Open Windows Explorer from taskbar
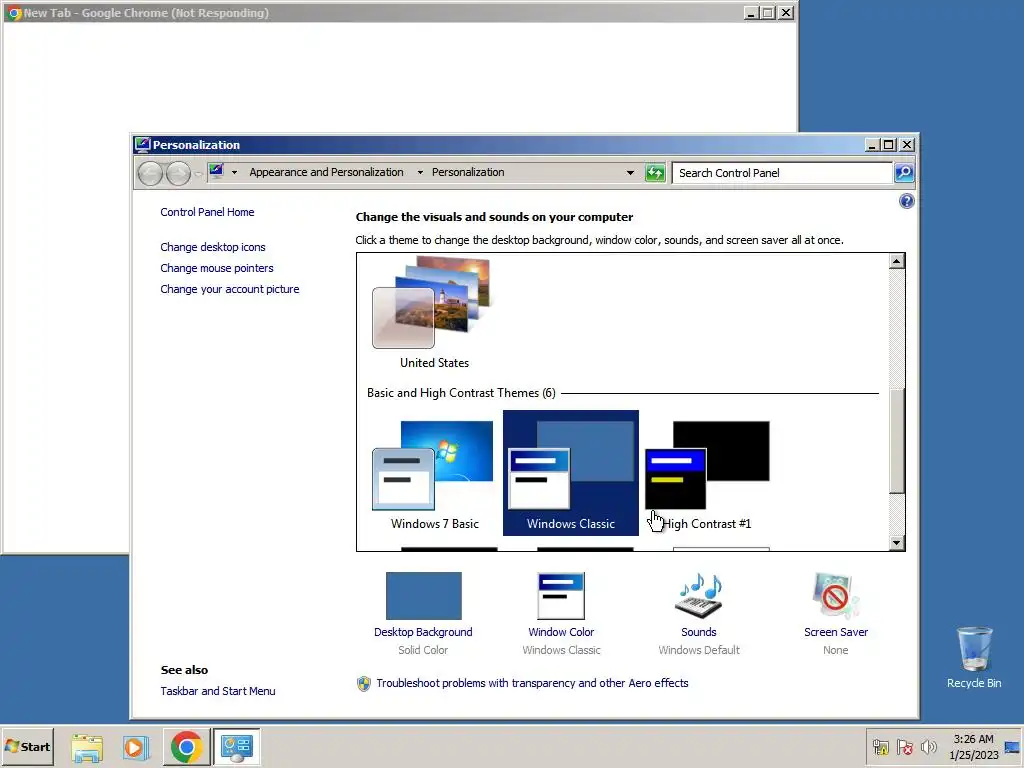The width and height of the screenshot is (1024, 768). pyautogui.click(x=87, y=747)
